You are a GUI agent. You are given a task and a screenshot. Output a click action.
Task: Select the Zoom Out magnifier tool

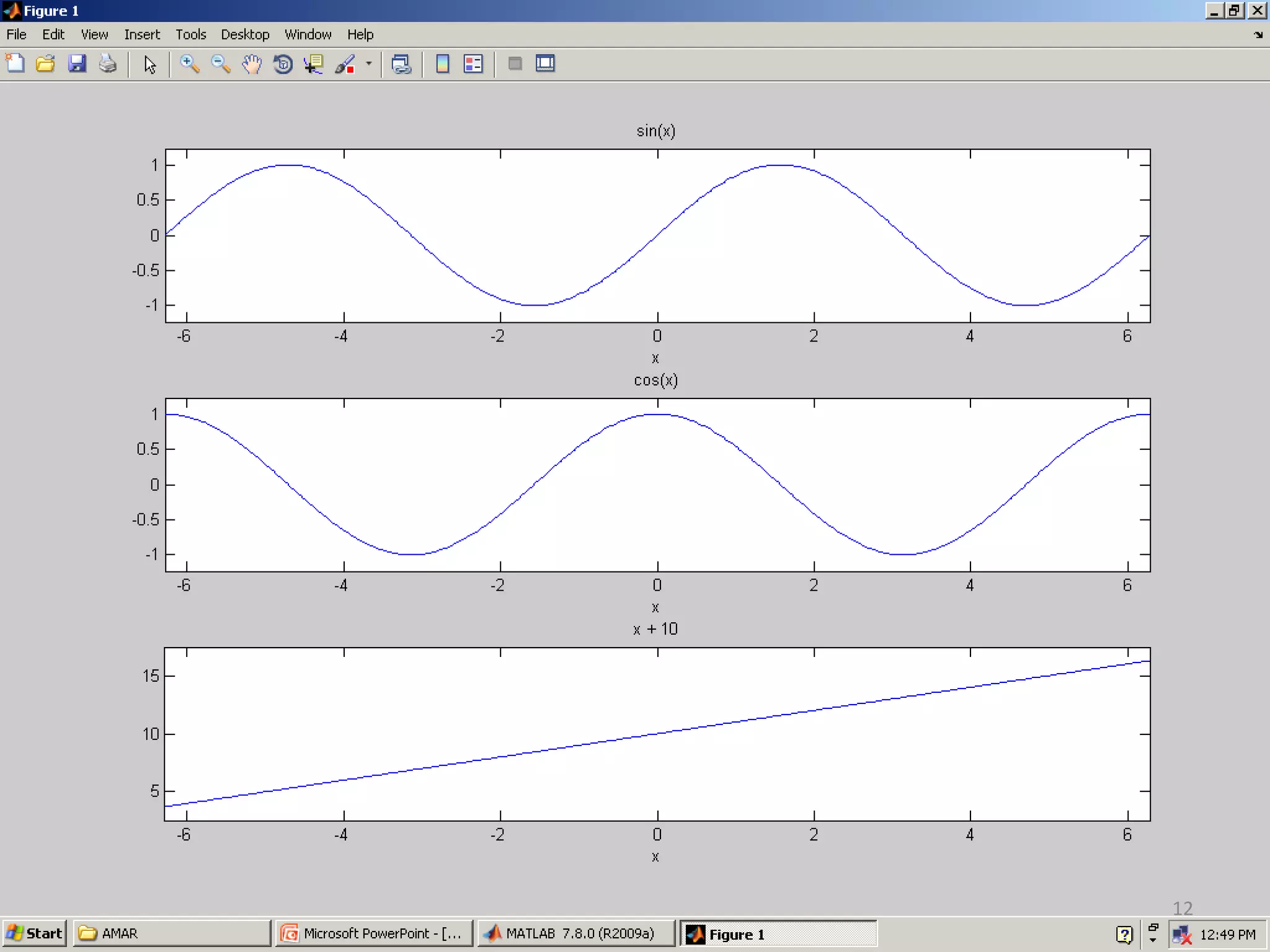click(x=221, y=64)
